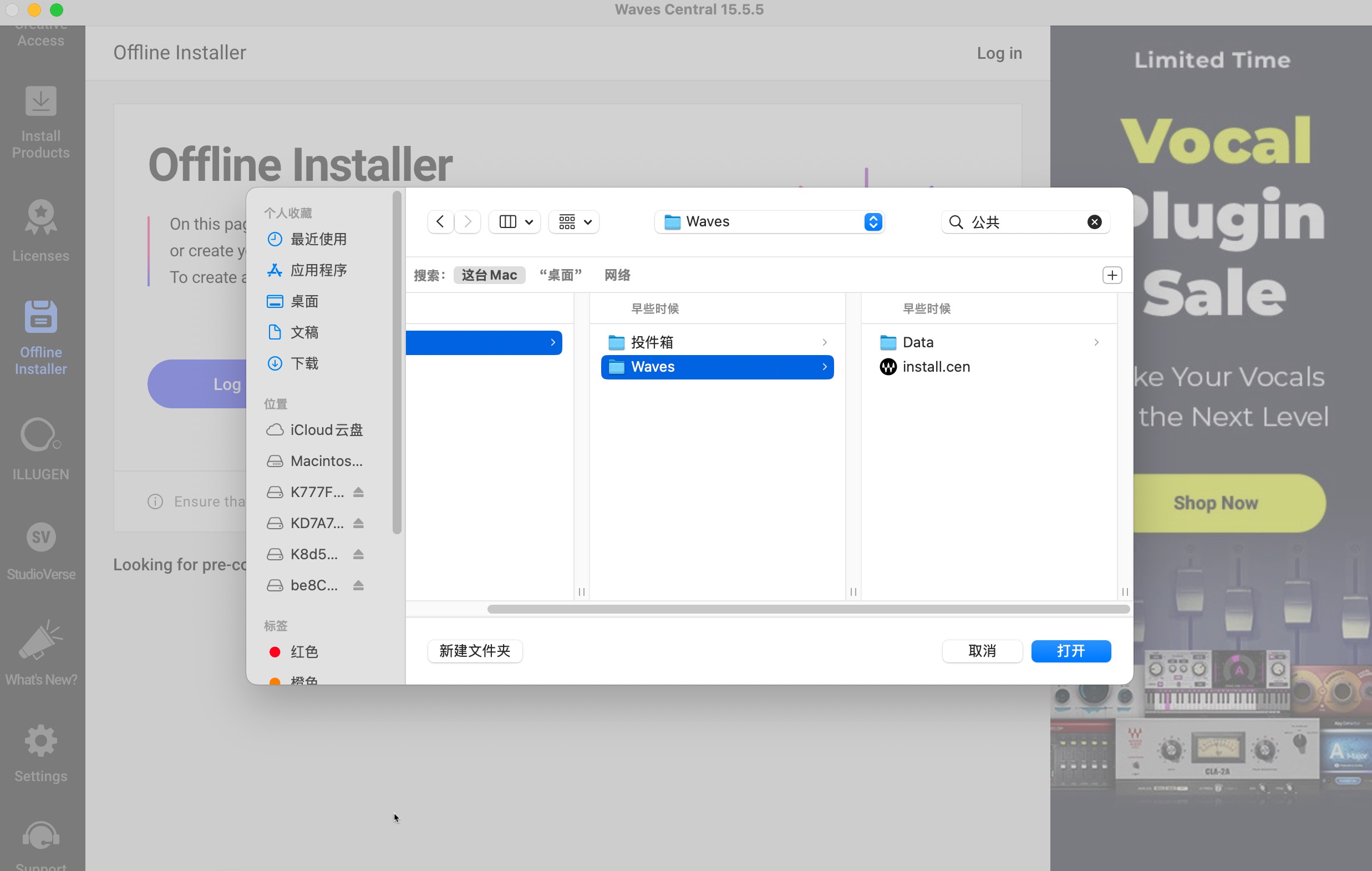Select the Offline Installer sidebar icon
The width and height of the screenshot is (1372, 871).
(40, 336)
